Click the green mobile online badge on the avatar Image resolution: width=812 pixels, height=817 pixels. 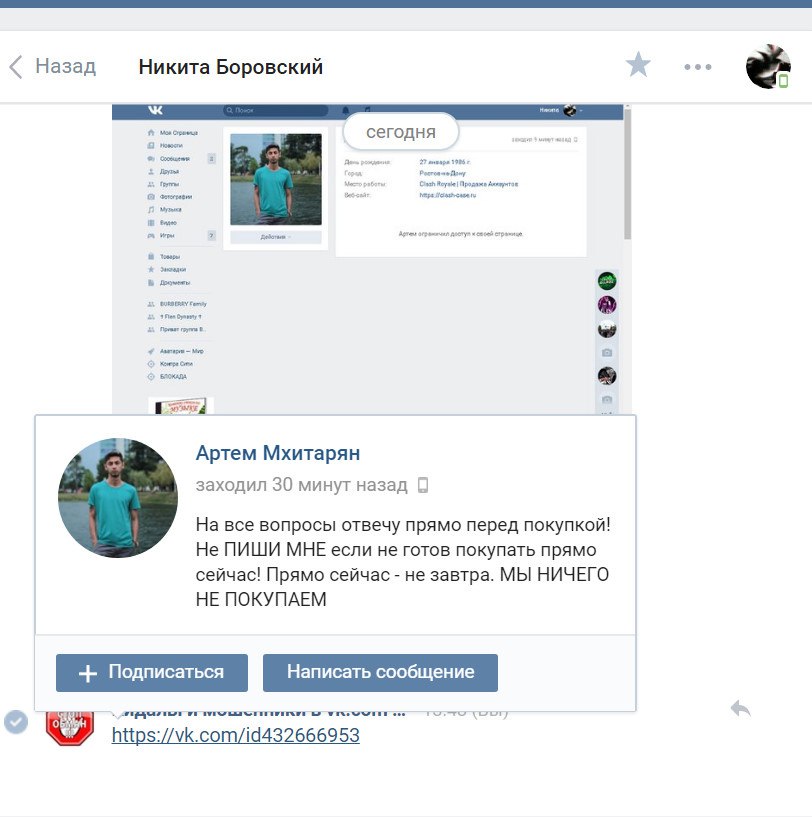(783, 80)
